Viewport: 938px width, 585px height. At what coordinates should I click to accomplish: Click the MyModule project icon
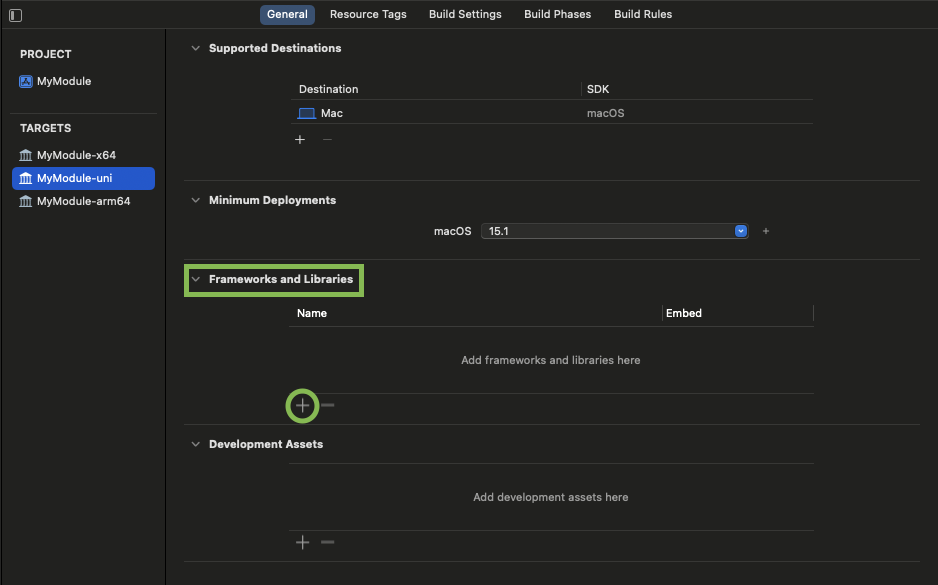tap(26, 81)
